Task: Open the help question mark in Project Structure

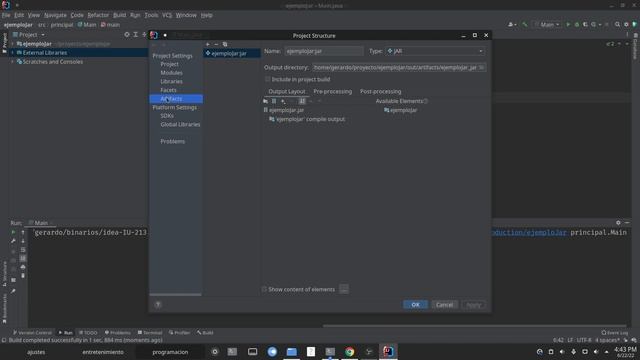Action: click(158, 304)
